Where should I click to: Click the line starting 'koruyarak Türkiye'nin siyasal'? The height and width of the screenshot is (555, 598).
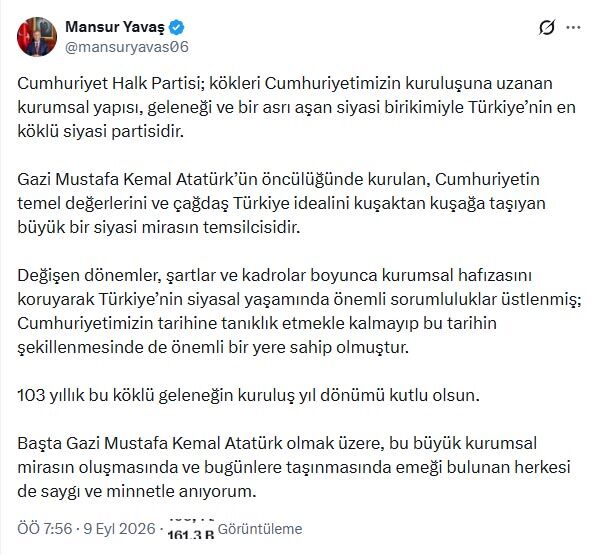coord(299,299)
